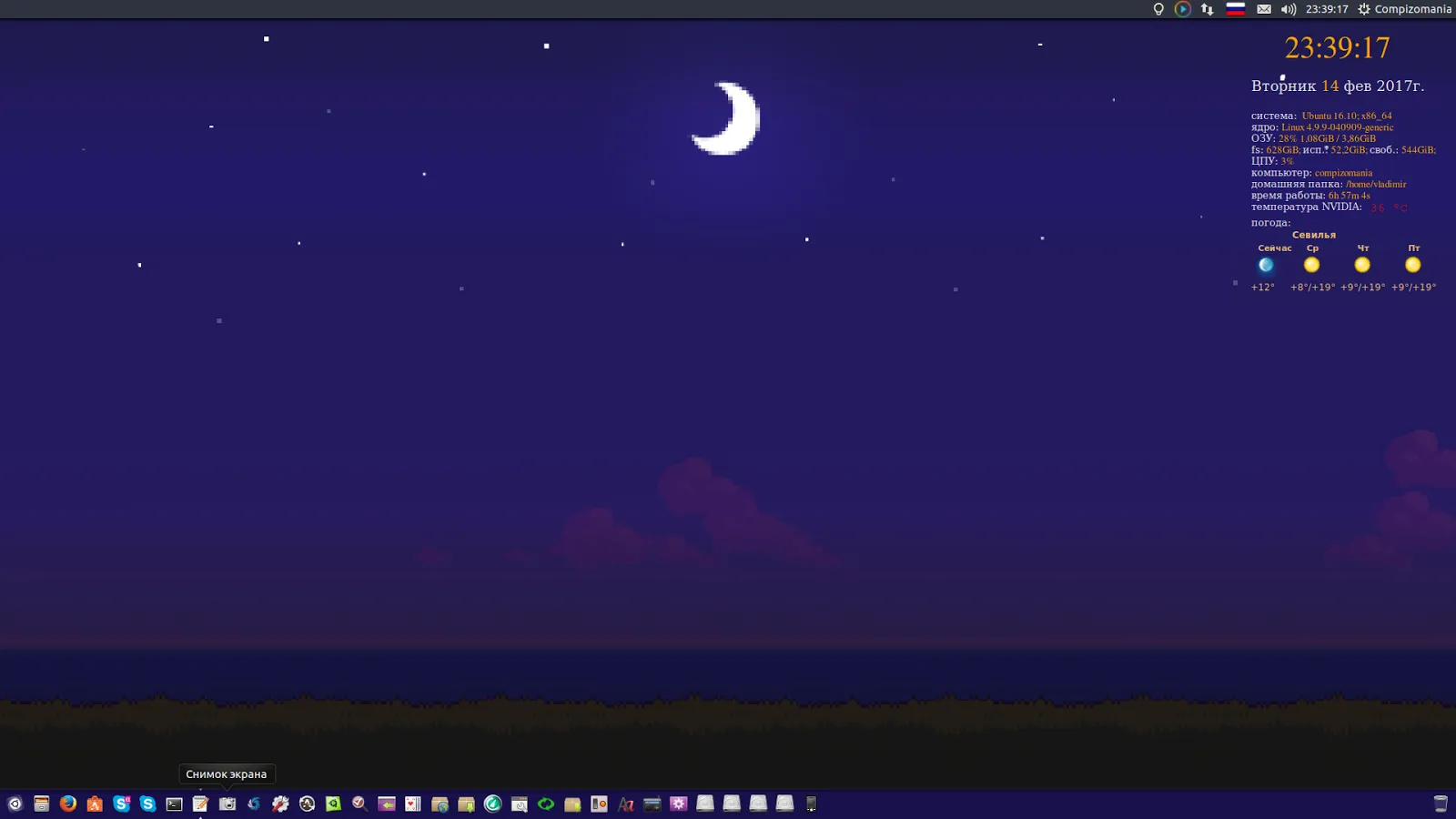Image resolution: width=1456 pixels, height=819 pixels.
Task: Launch the screen recorder icon with orange dot
Action: coord(599,804)
